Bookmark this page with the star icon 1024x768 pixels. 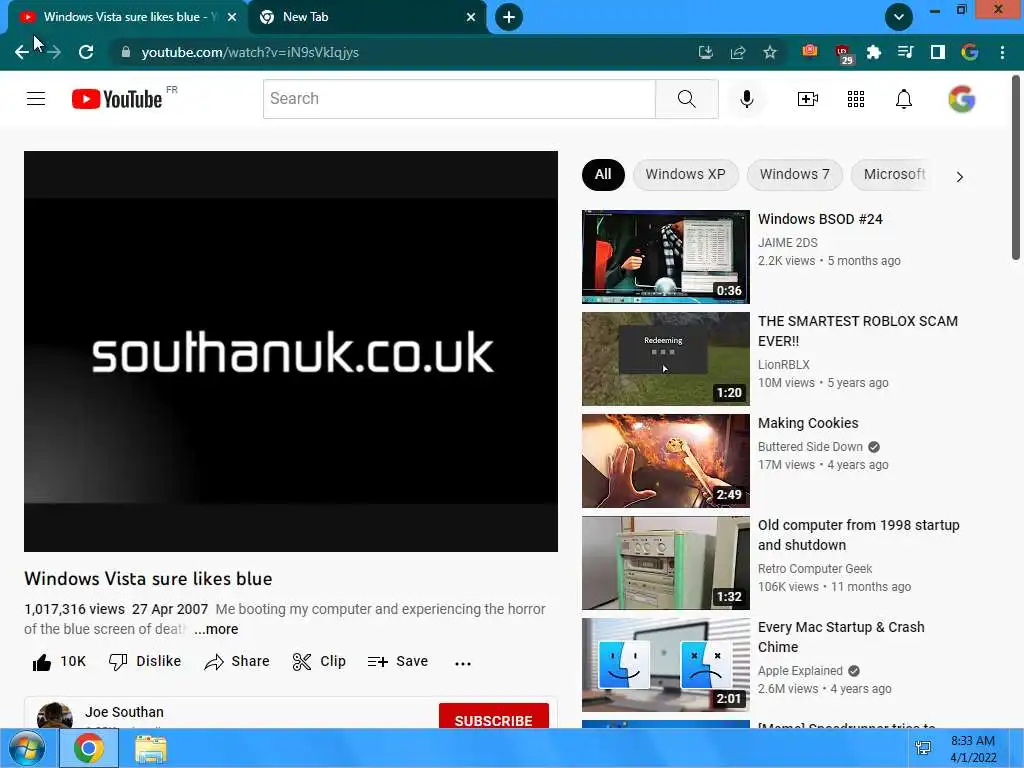pos(770,52)
